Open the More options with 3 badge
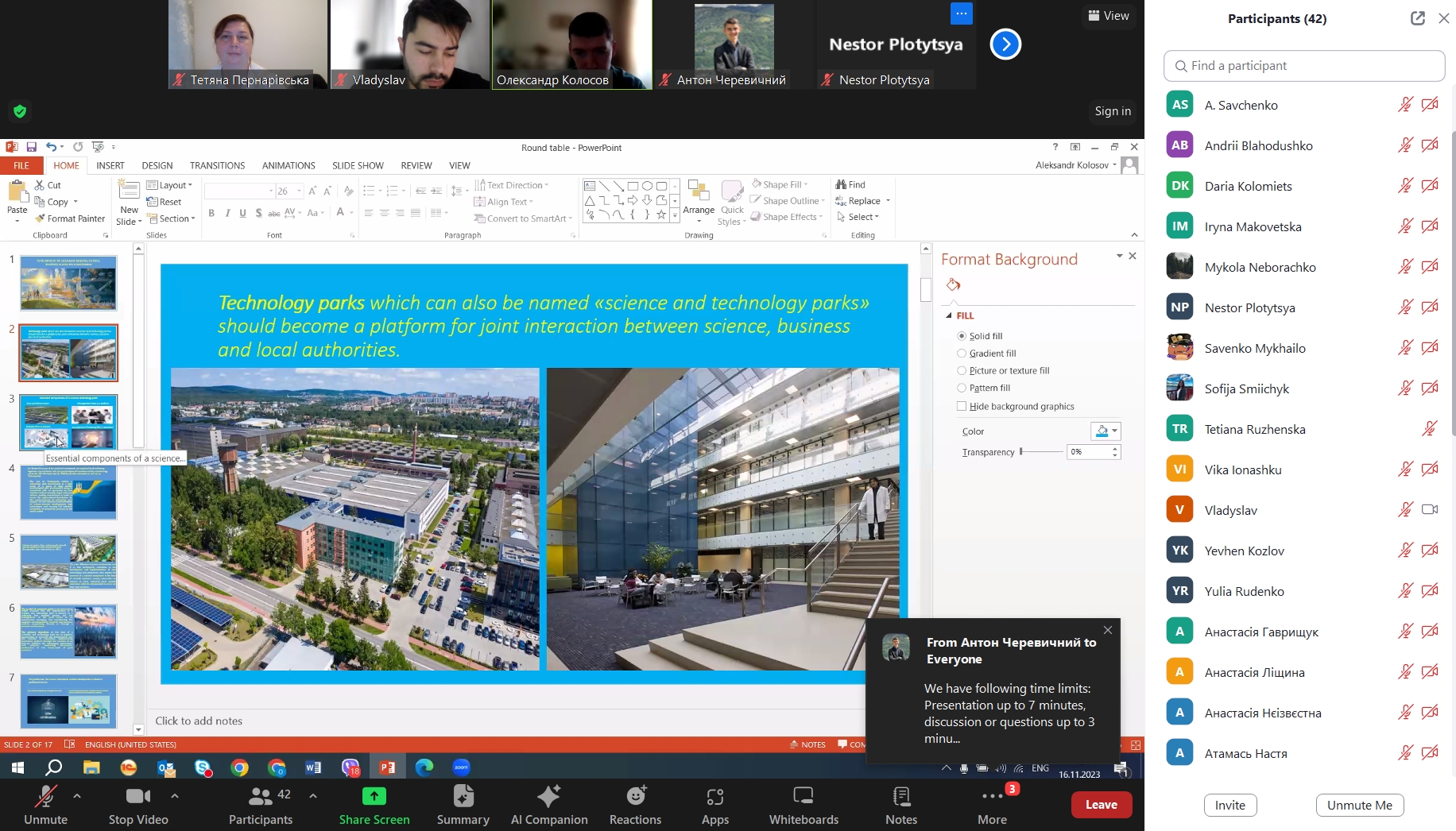The image size is (1456, 831). (x=993, y=805)
